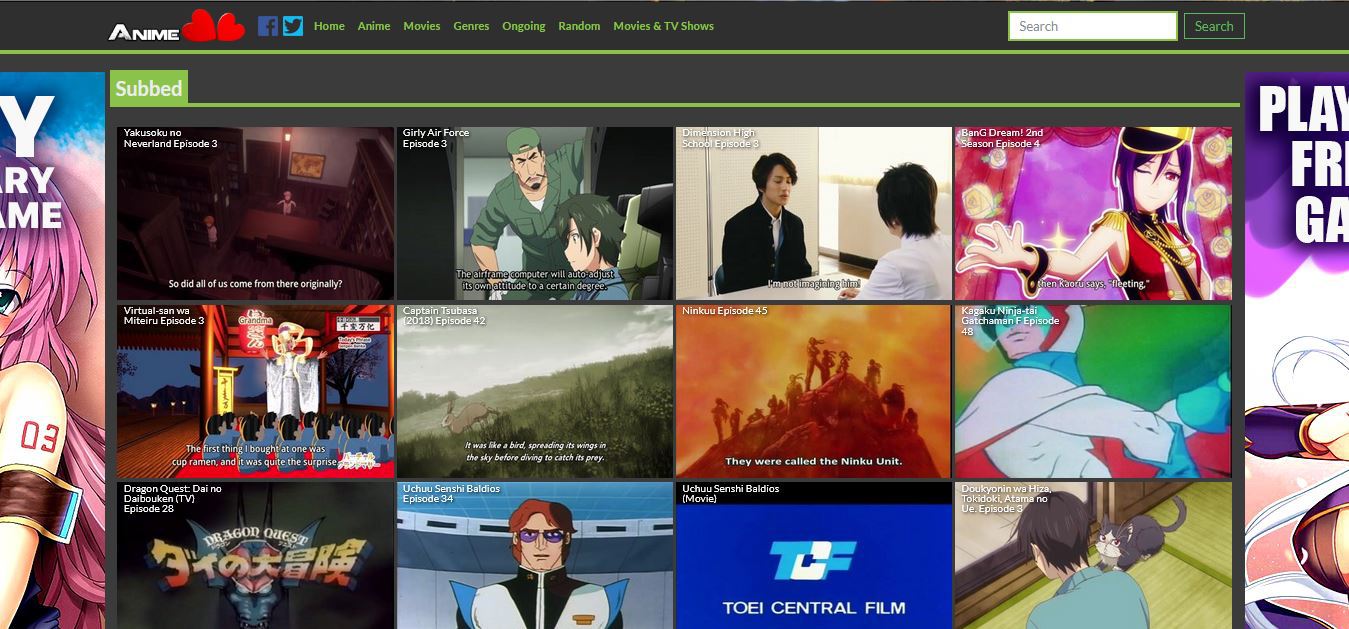Open Uchuu Senshi Baldios Episode 34 thumbnail
The width and height of the screenshot is (1349, 629).
[x=535, y=556]
